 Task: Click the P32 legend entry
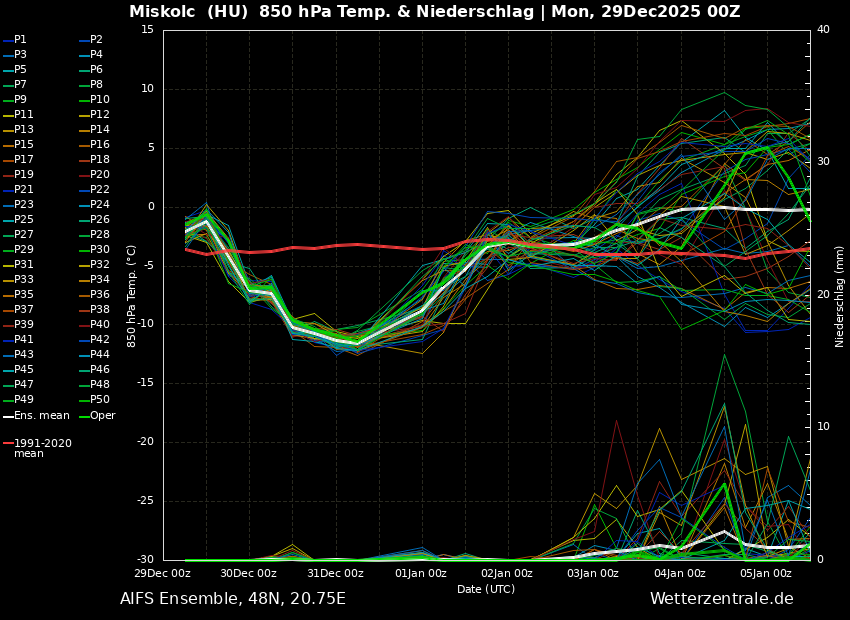[100, 265]
